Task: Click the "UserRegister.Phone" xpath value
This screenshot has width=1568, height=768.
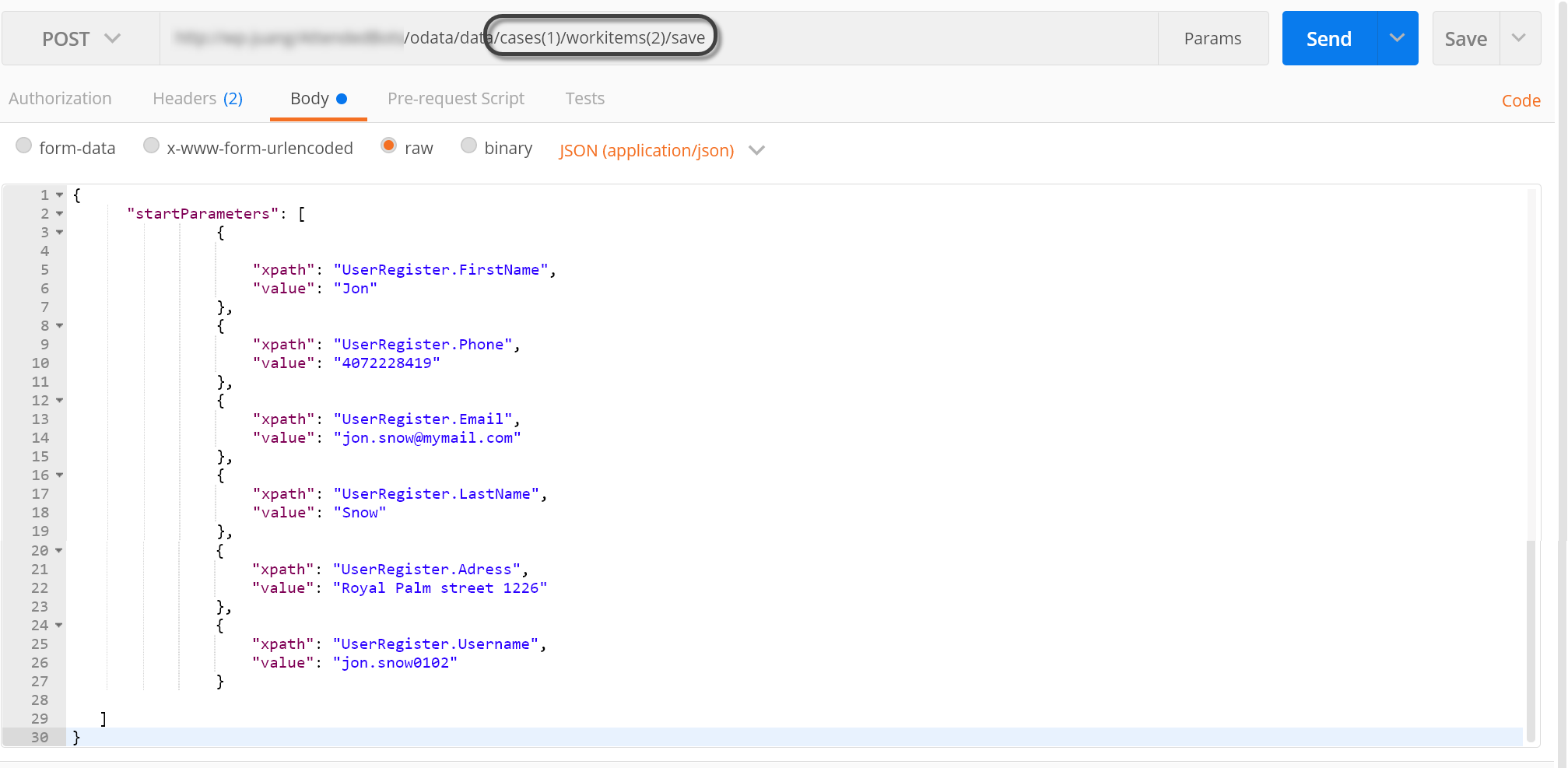Action: click(x=423, y=345)
